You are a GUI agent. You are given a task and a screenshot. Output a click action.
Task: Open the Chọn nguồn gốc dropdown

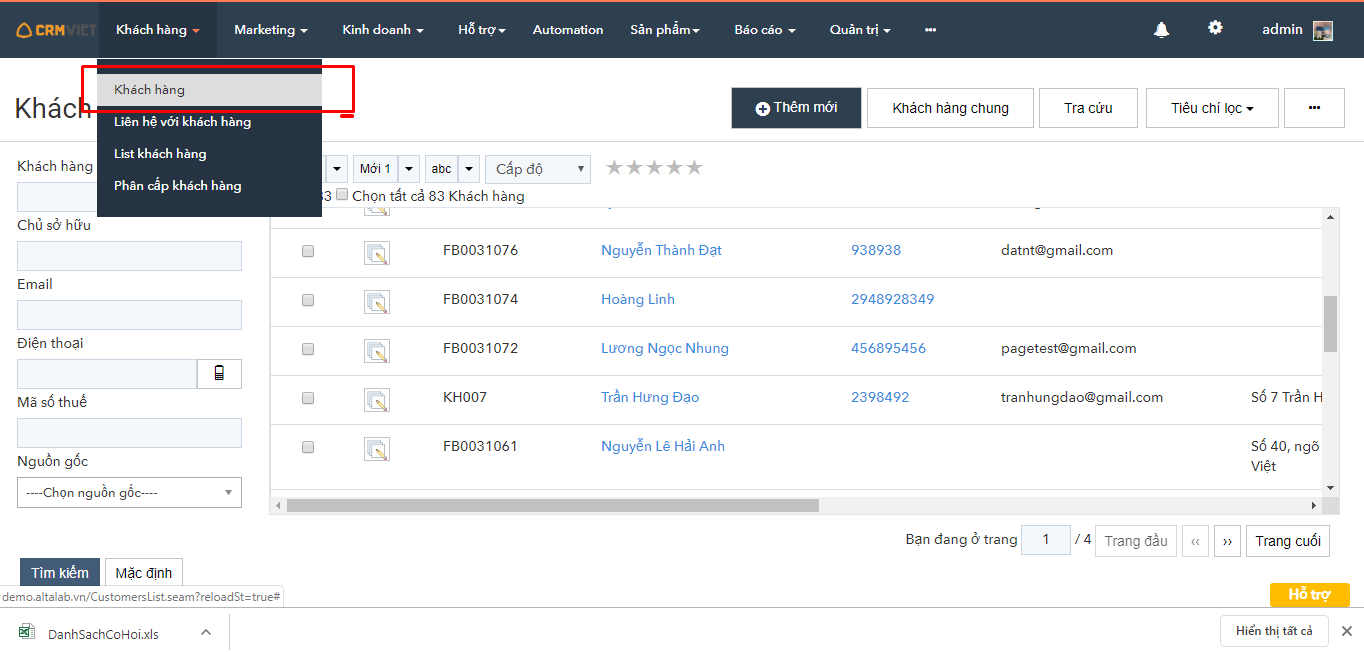tap(129, 492)
